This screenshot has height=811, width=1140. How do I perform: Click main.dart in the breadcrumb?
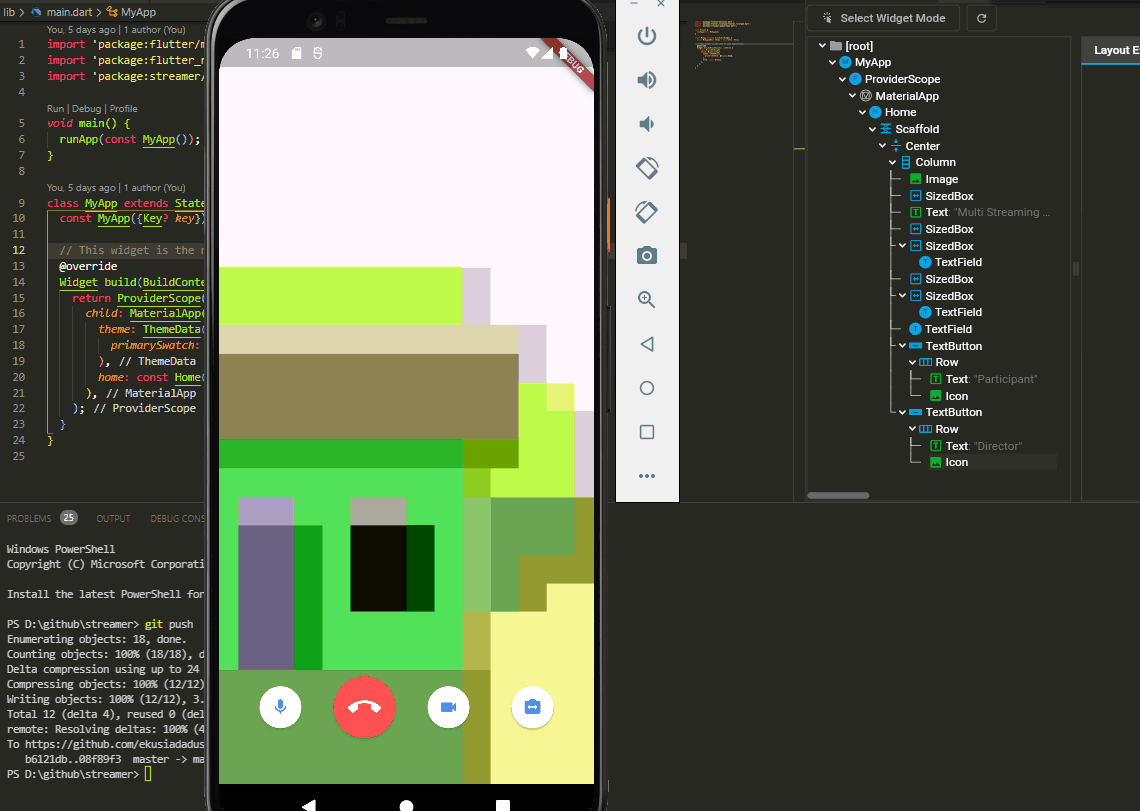point(70,12)
